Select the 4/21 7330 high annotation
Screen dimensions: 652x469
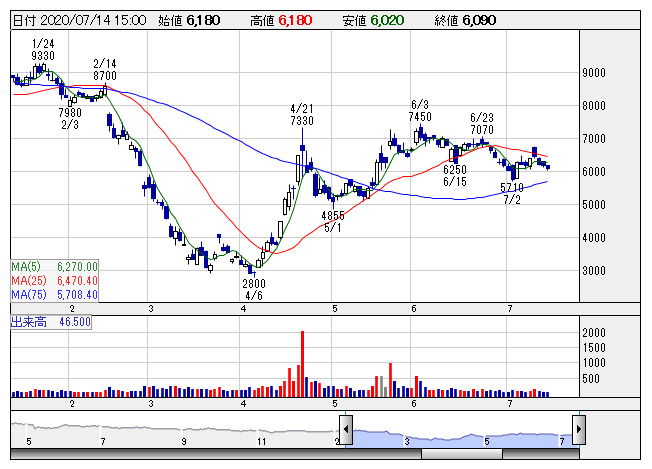[302, 115]
